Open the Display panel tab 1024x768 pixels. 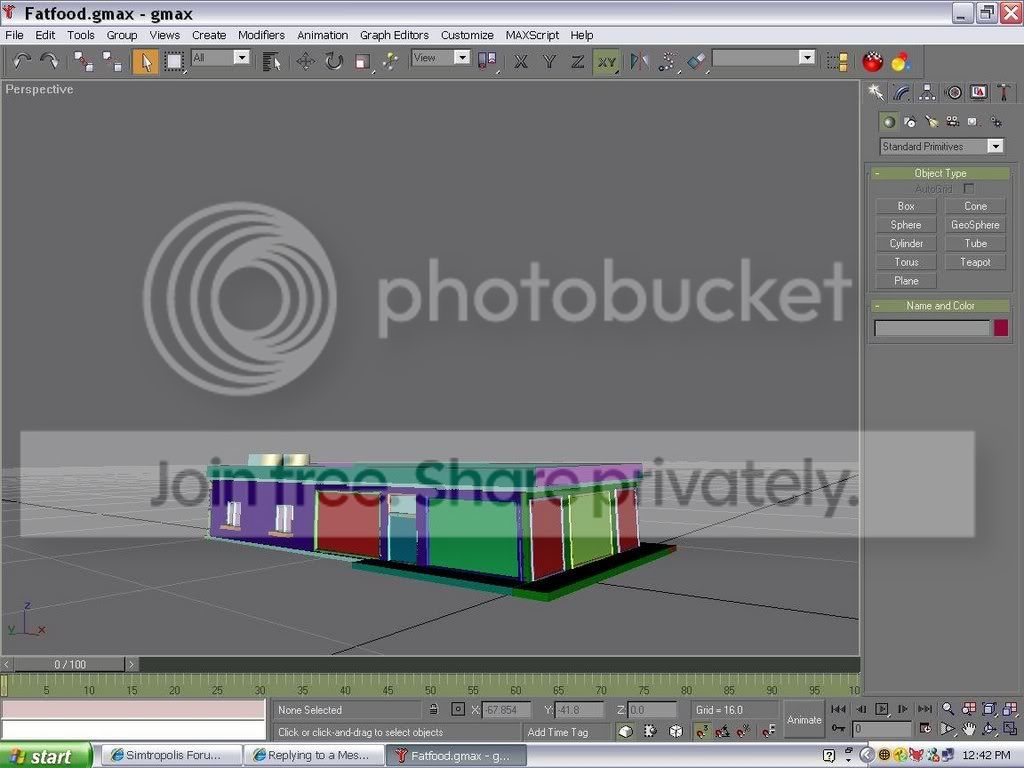(978, 93)
